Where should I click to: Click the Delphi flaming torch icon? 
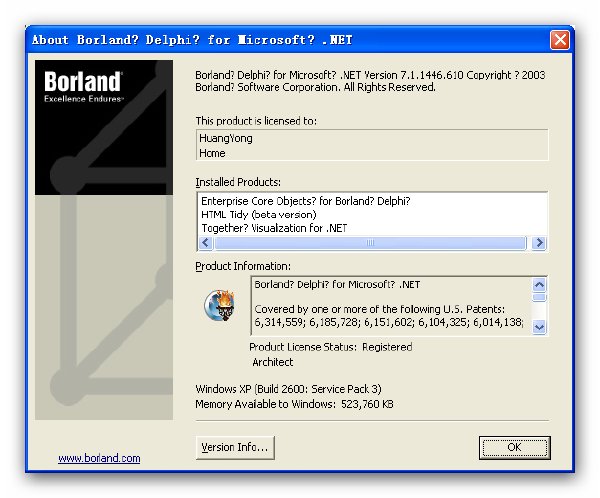(220, 305)
